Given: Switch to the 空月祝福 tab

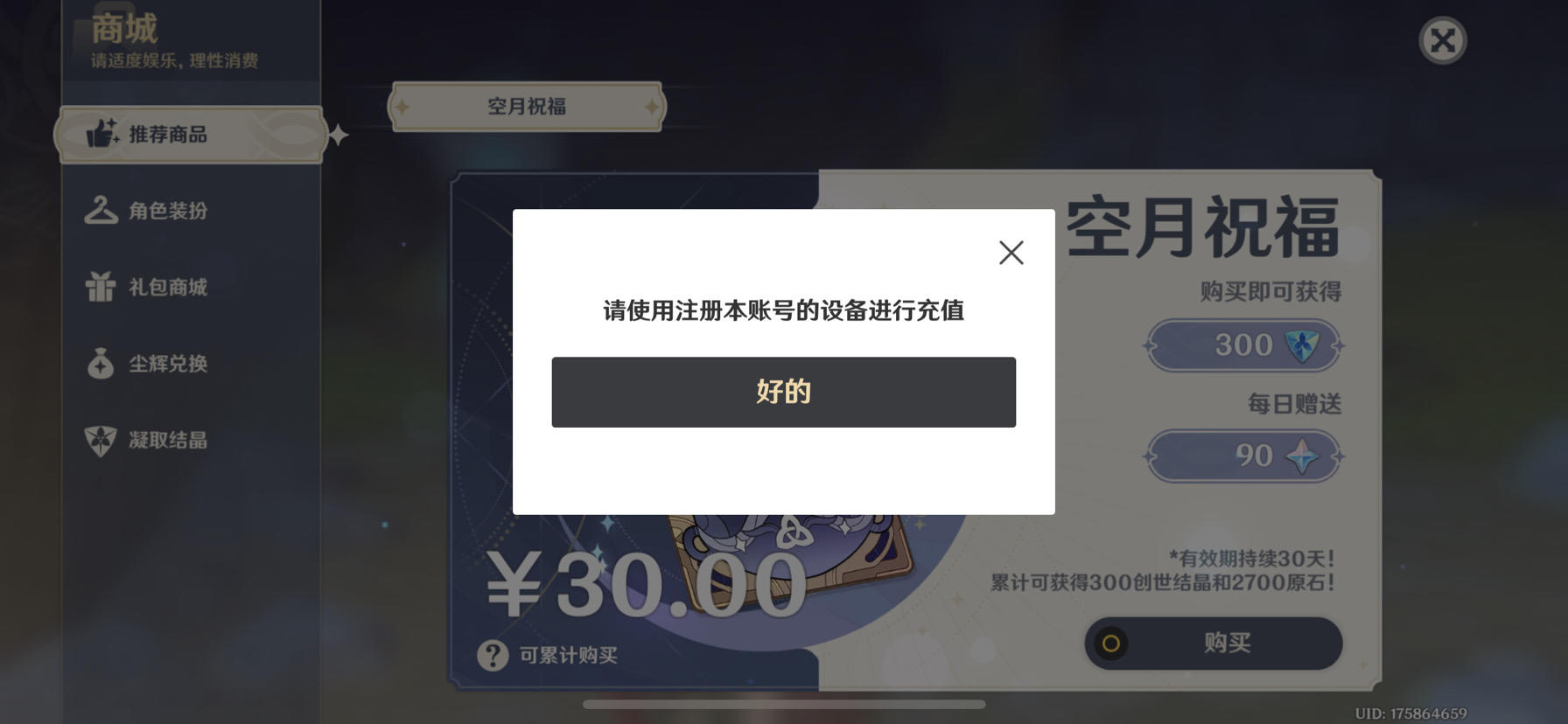Looking at the screenshot, I should pyautogui.click(x=527, y=107).
